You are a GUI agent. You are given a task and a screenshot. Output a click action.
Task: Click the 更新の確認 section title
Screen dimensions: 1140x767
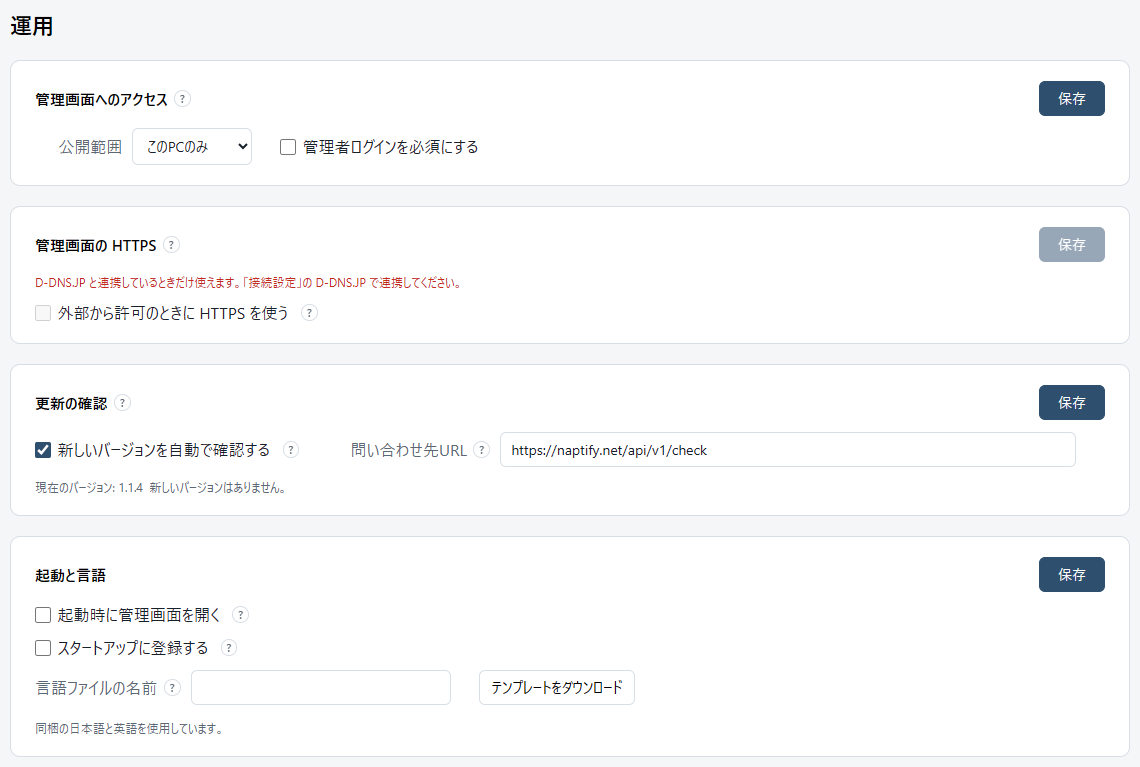pyautogui.click(x=71, y=403)
